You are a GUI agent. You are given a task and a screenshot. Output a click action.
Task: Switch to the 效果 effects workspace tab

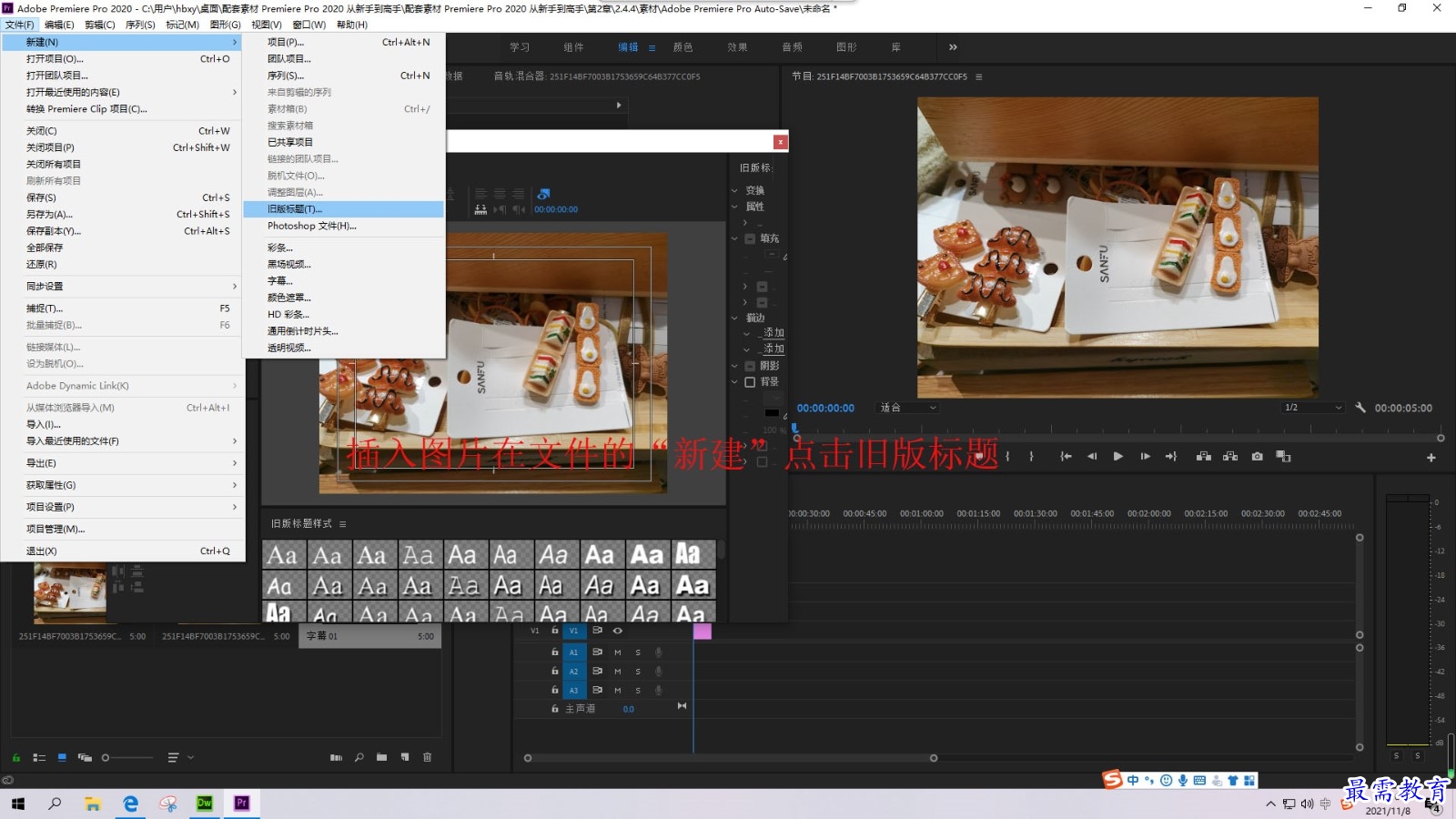point(737,47)
